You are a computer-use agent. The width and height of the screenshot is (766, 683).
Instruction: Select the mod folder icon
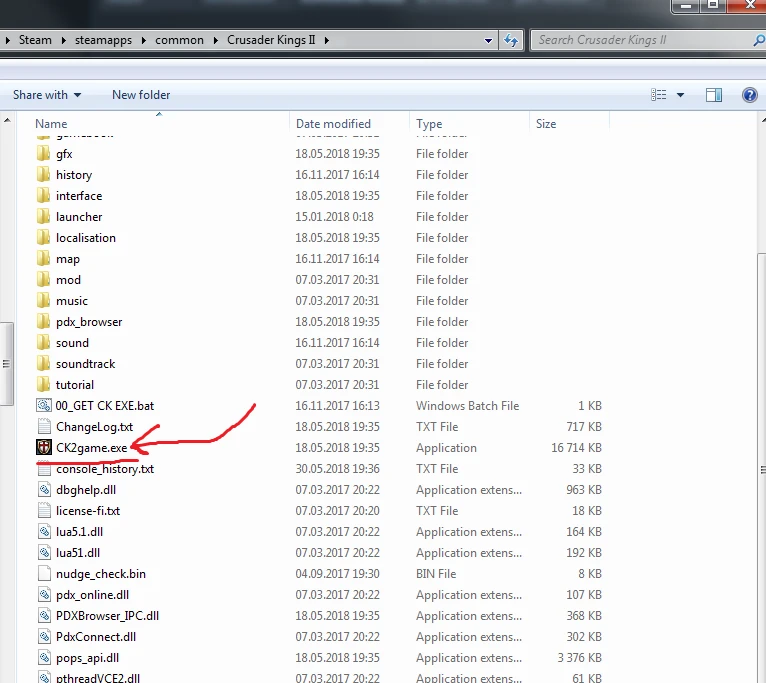pos(43,280)
